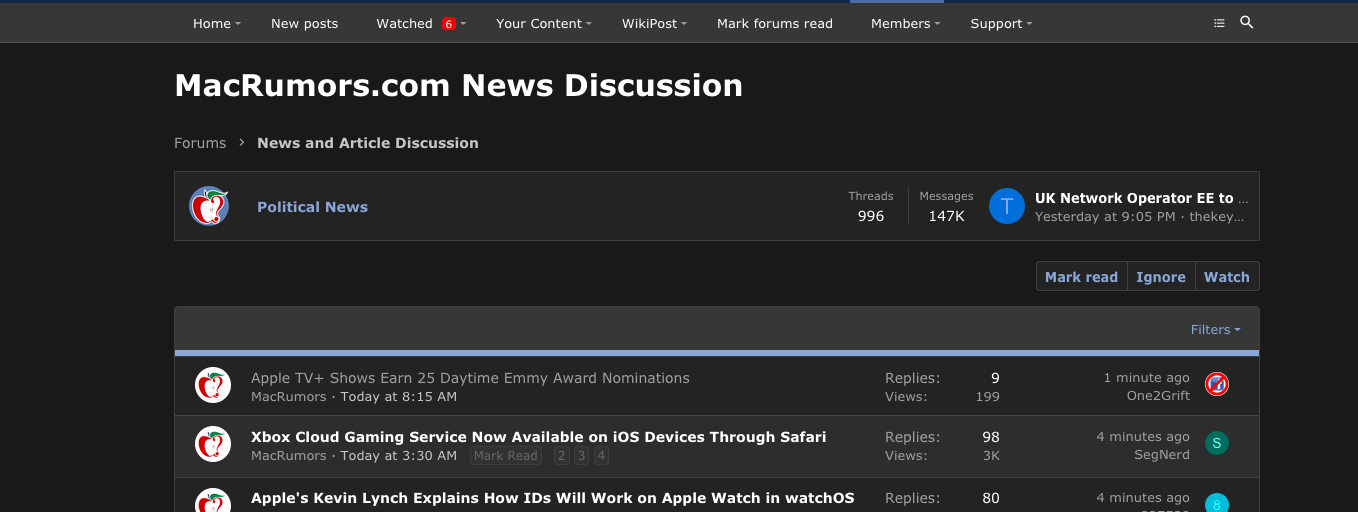Click the '1 minute ago' timestamp
This screenshot has width=1358, height=512.
[x=1147, y=378]
